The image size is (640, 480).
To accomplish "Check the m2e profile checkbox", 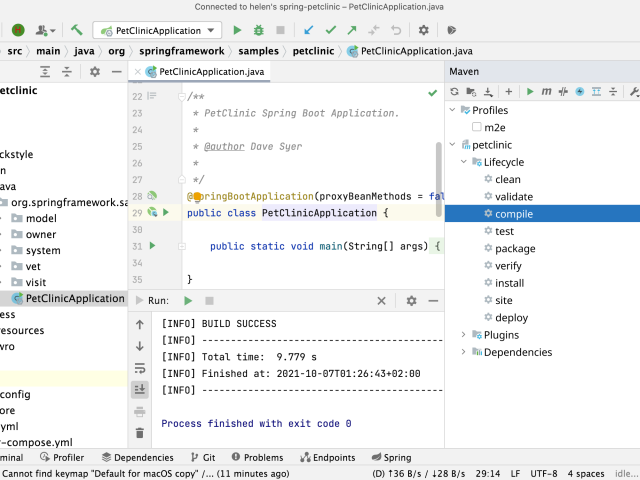I will click(476, 127).
